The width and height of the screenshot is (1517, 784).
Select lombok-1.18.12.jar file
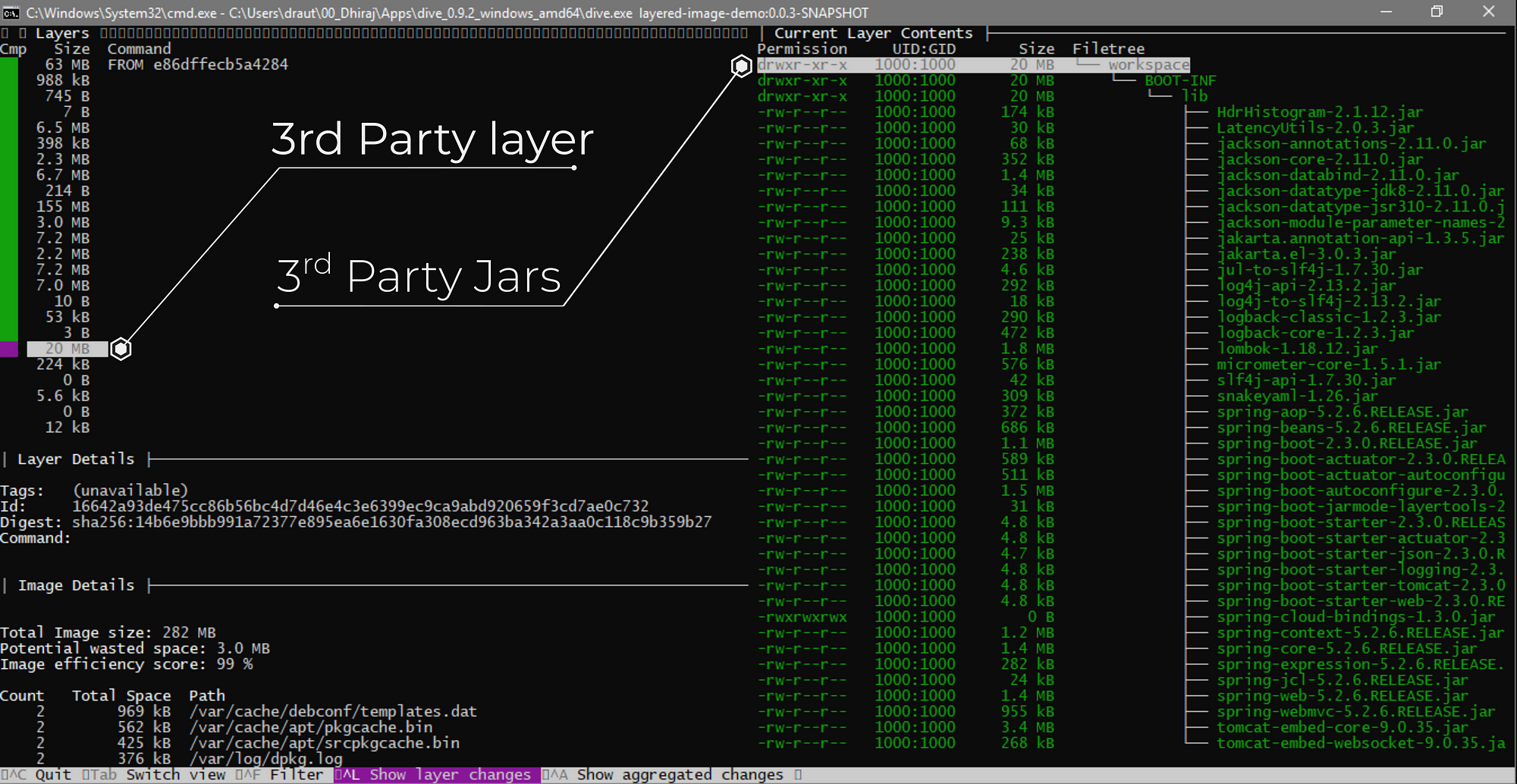[1297, 349]
